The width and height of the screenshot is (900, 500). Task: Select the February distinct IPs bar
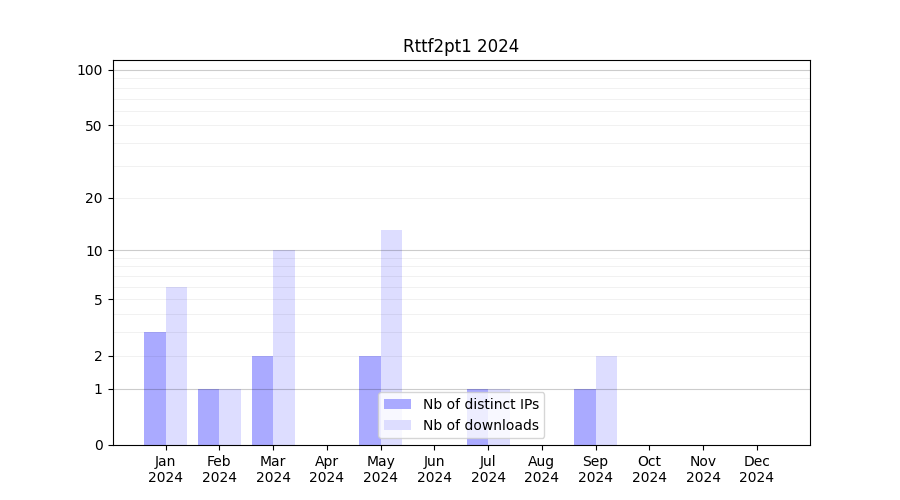tap(208, 416)
